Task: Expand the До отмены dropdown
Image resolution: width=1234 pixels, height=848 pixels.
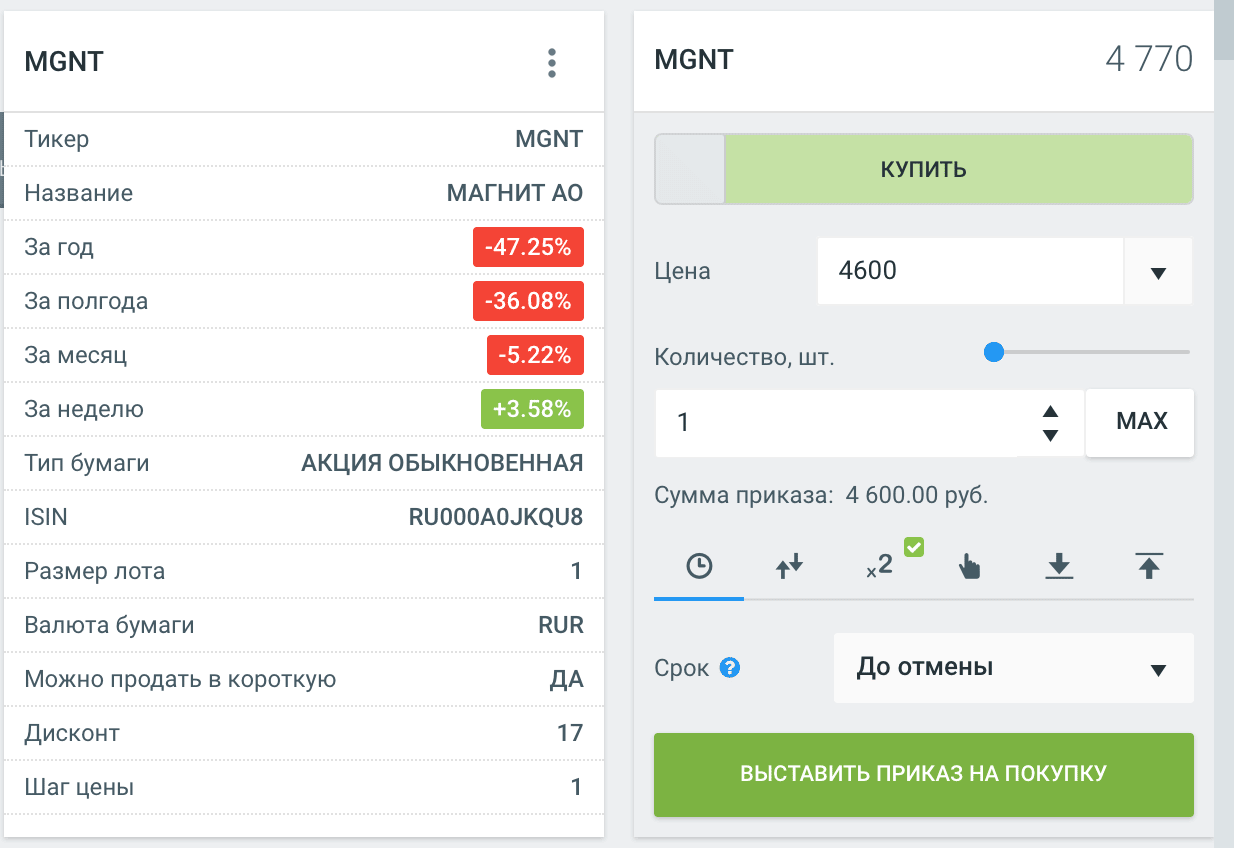Action: click(1158, 669)
